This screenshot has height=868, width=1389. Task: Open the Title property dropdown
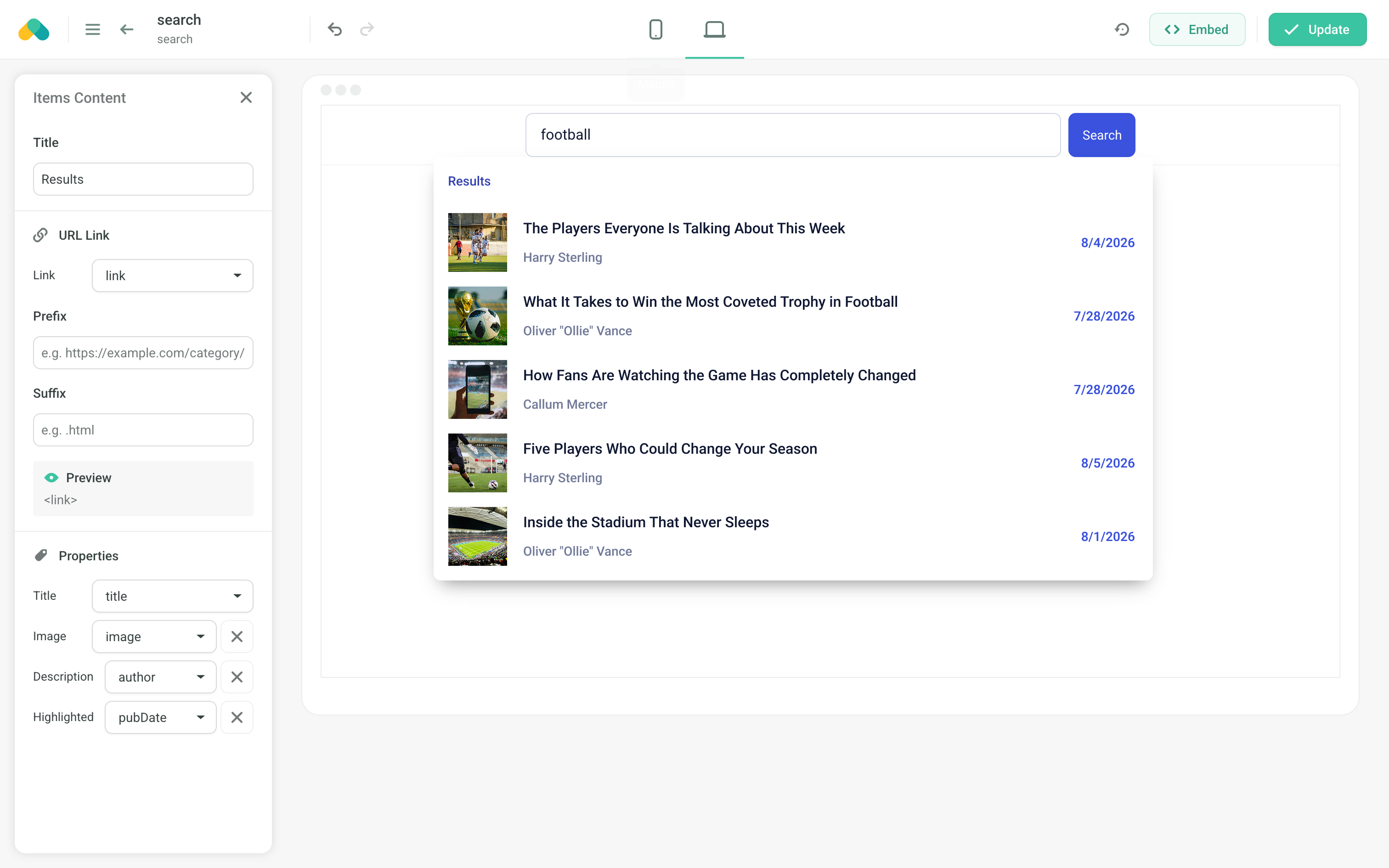click(x=172, y=596)
